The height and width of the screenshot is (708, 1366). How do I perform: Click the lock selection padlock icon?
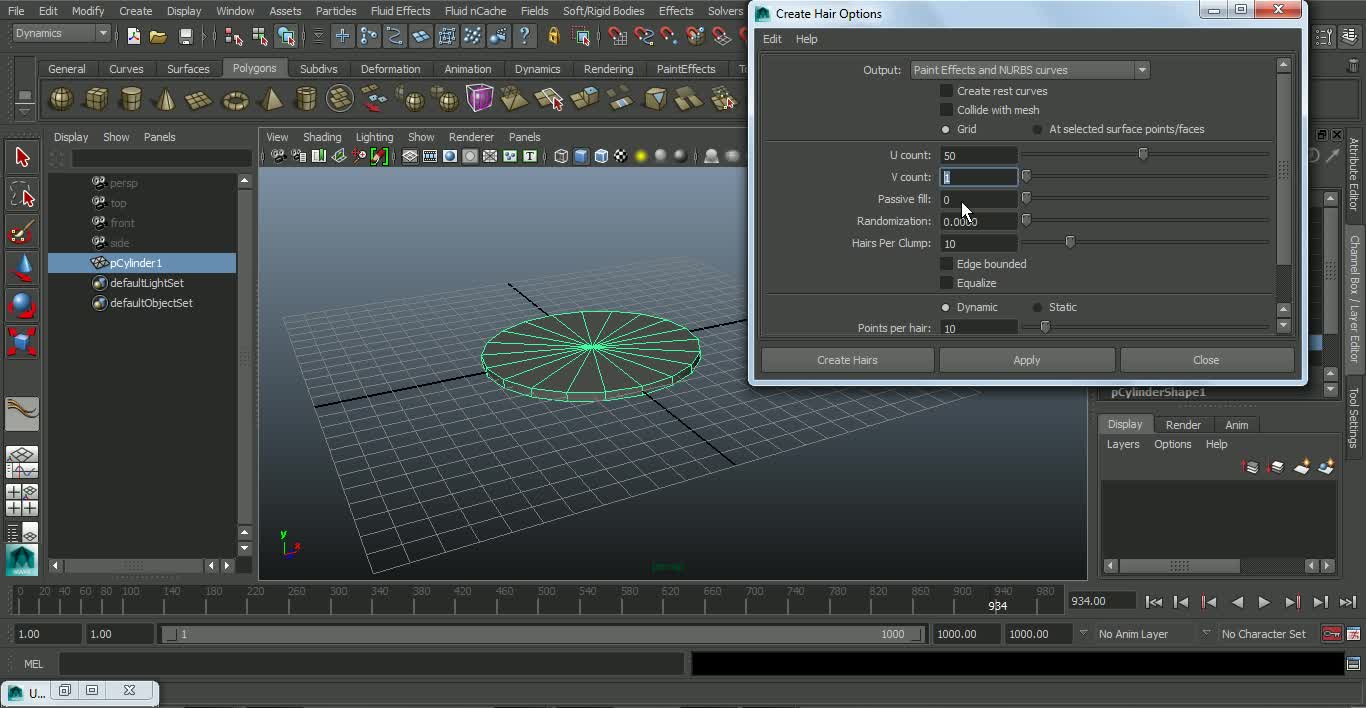[x=553, y=36]
